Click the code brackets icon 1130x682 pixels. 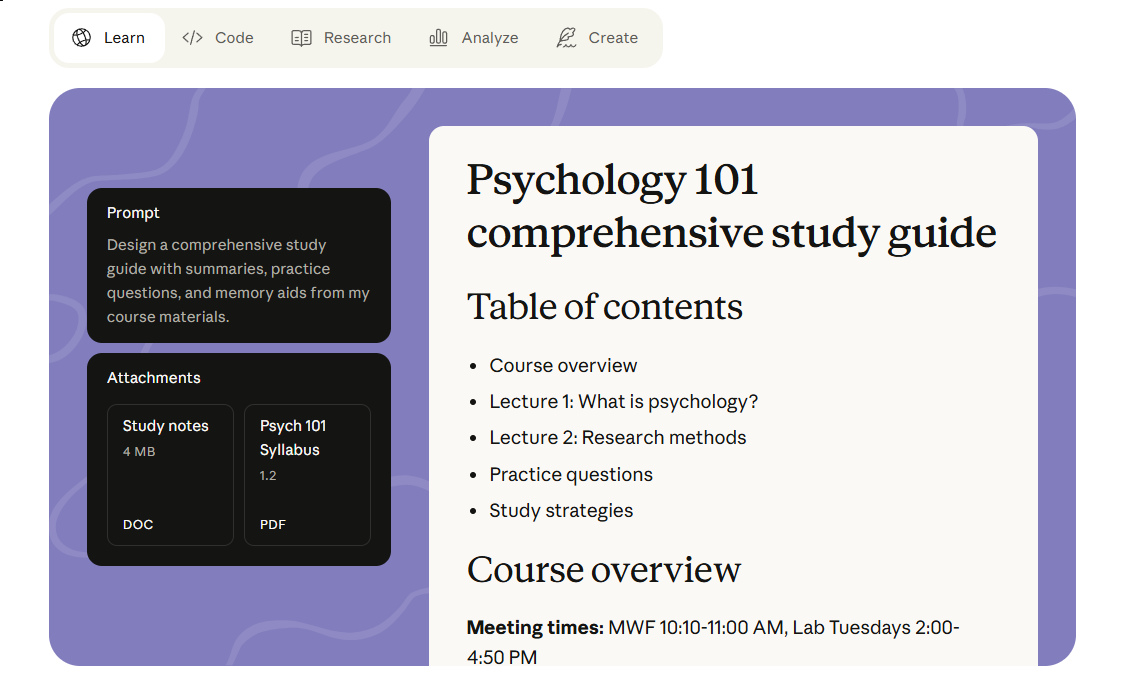[192, 38]
